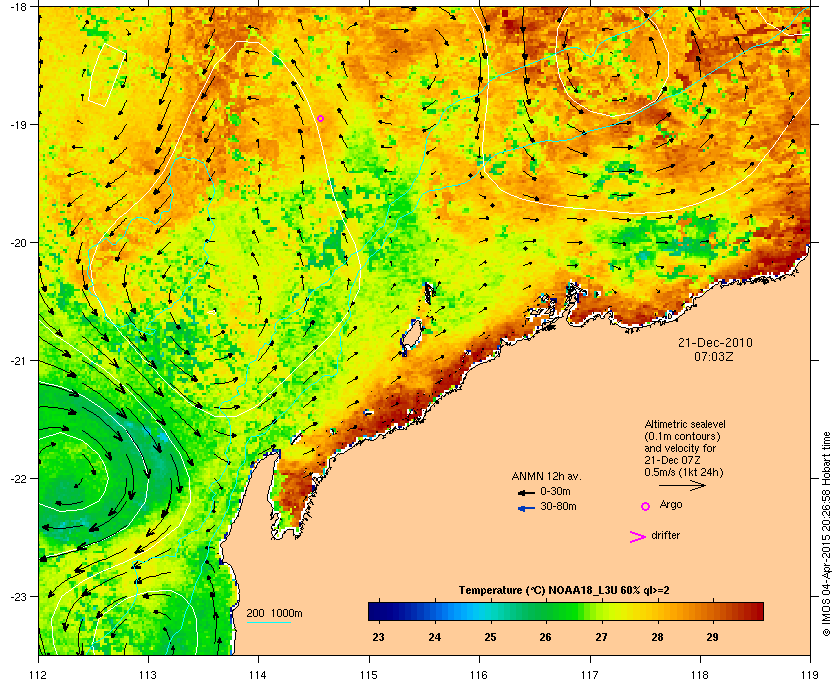Click the '200 1000m' depth contour label
This screenshot has height=680, width=840.
click(274, 613)
